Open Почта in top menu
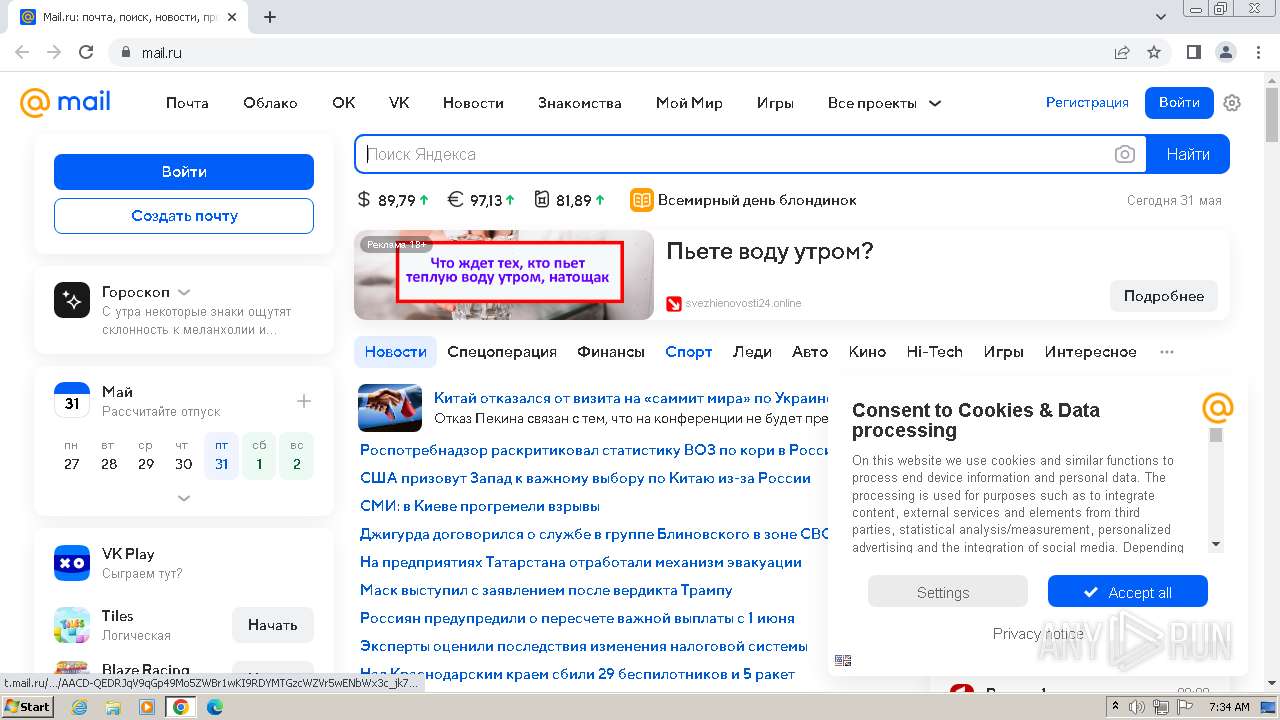This screenshot has width=1280, height=720. 187,103
